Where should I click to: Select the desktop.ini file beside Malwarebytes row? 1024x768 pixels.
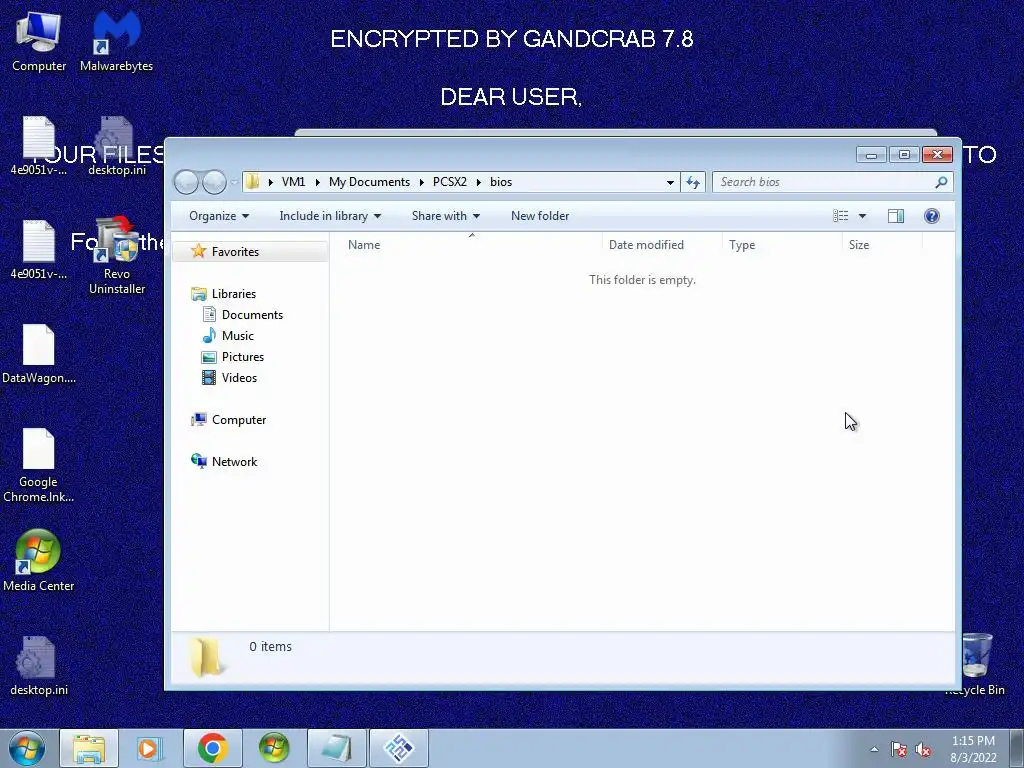tap(117, 147)
